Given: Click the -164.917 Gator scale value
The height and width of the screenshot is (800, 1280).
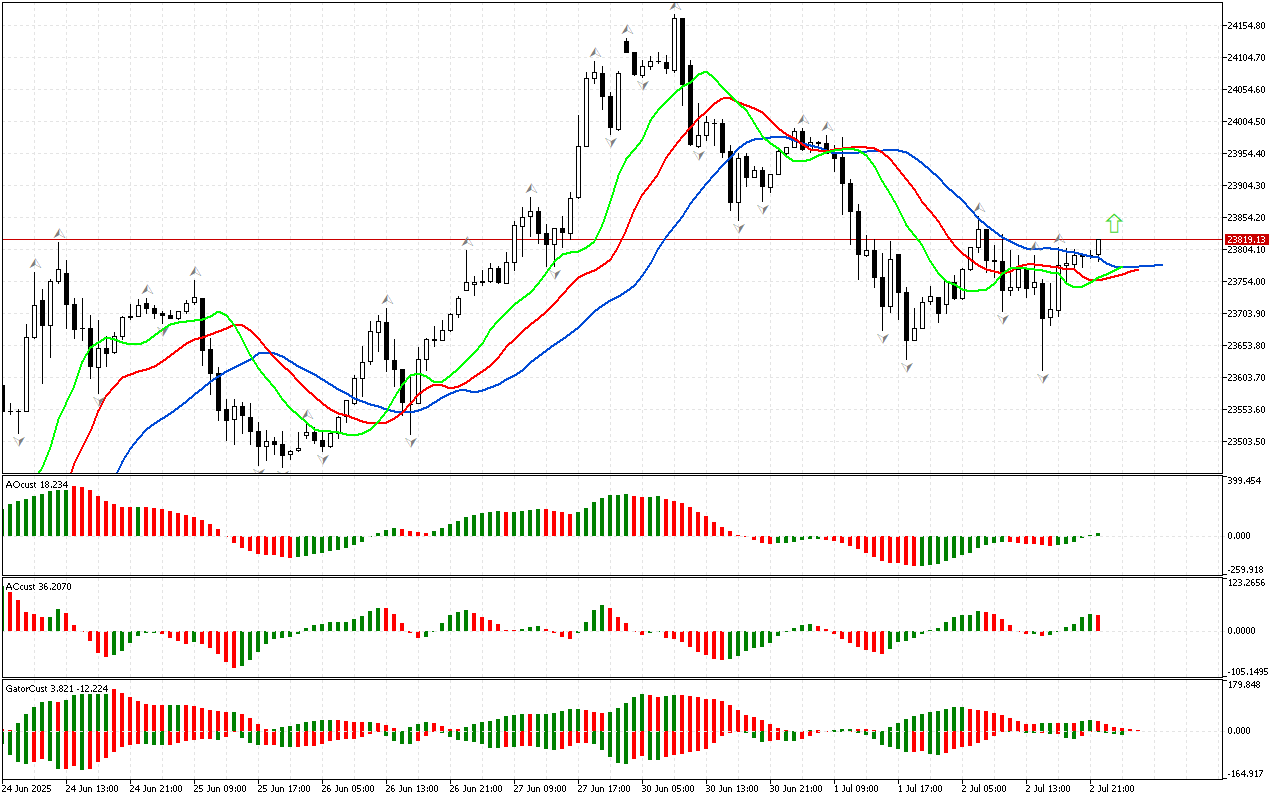Looking at the screenshot, I should tap(1245, 774).
